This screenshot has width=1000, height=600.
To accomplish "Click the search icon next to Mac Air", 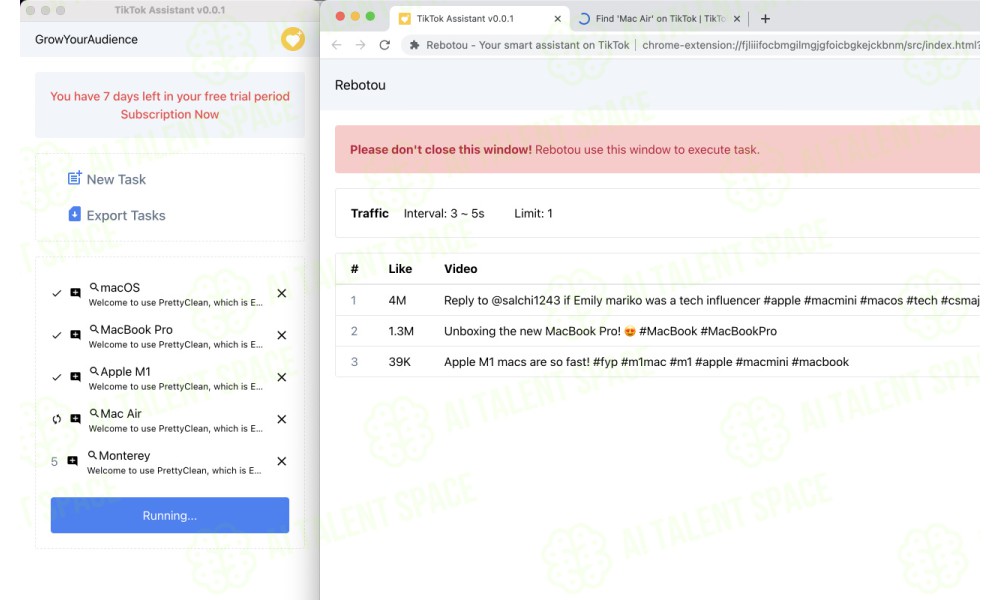I will [x=94, y=413].
